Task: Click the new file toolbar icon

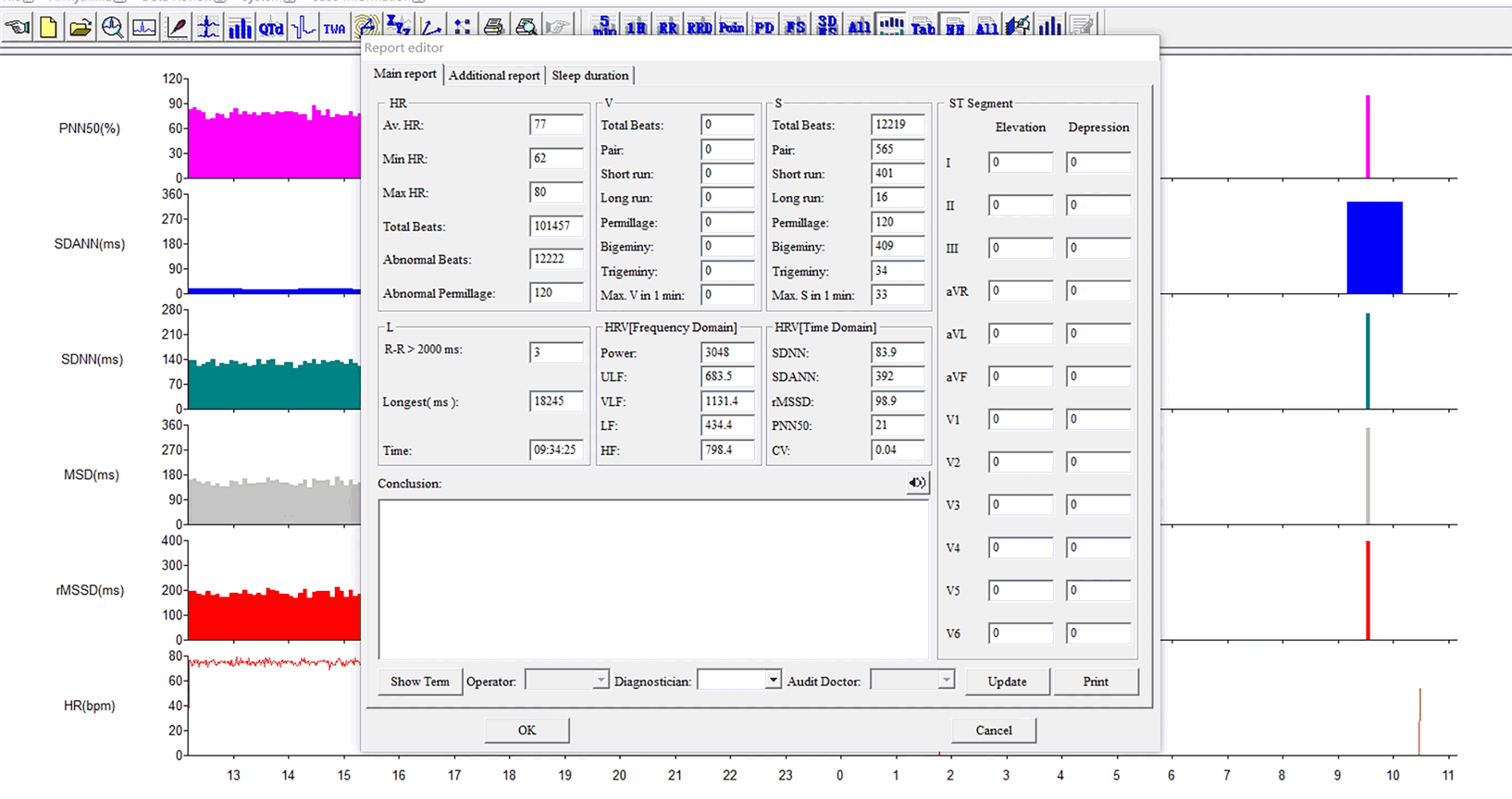Action: coord(49,27)
